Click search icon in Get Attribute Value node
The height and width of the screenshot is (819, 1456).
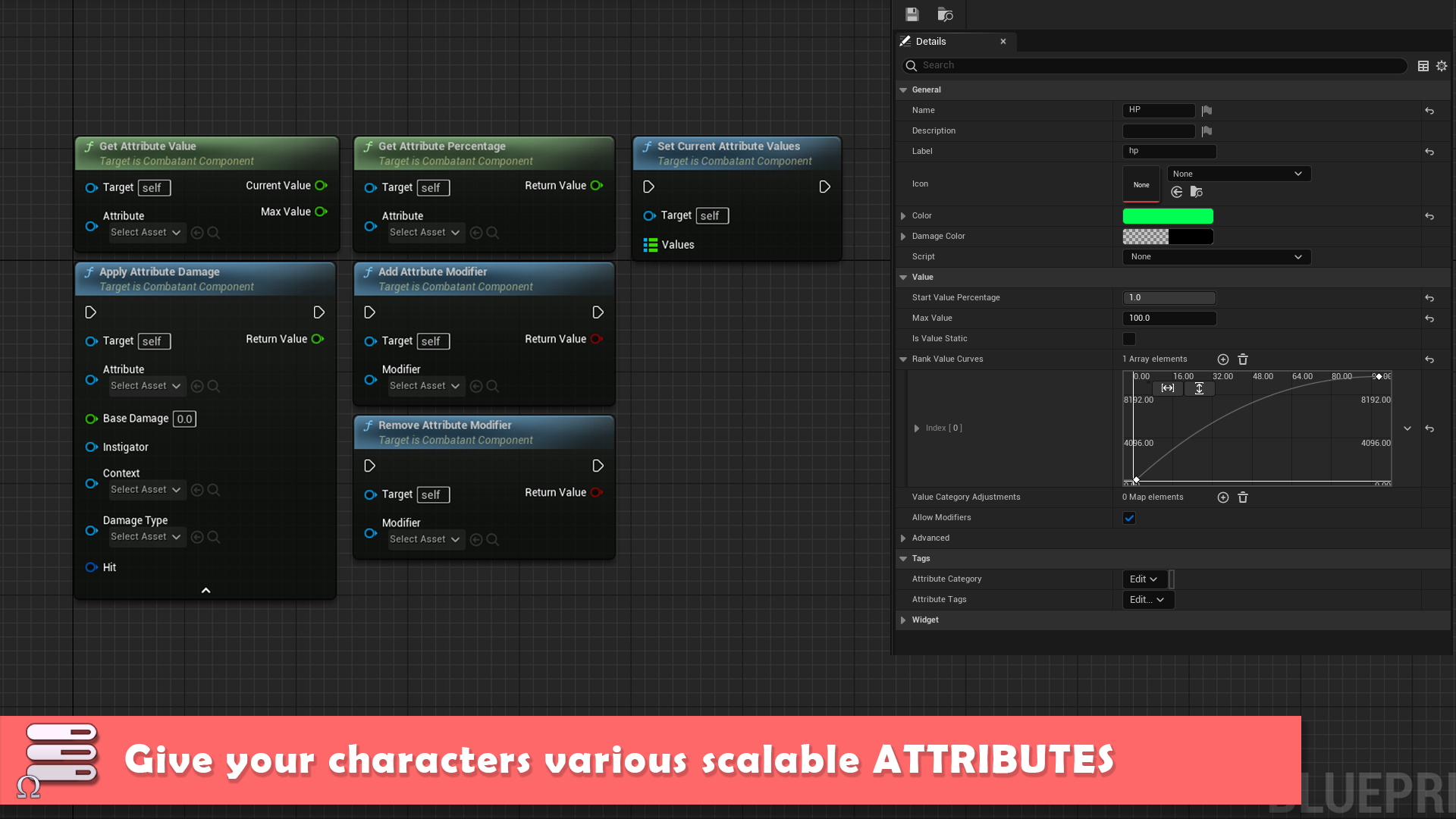tap(214, 233)
